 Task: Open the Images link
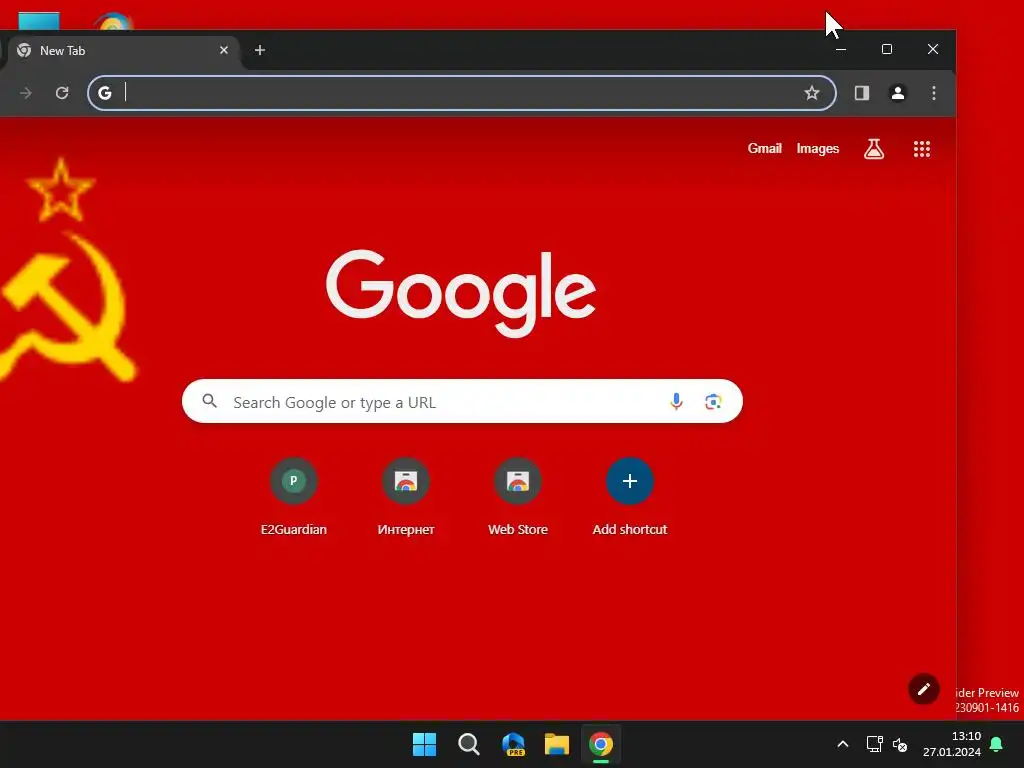818,149
